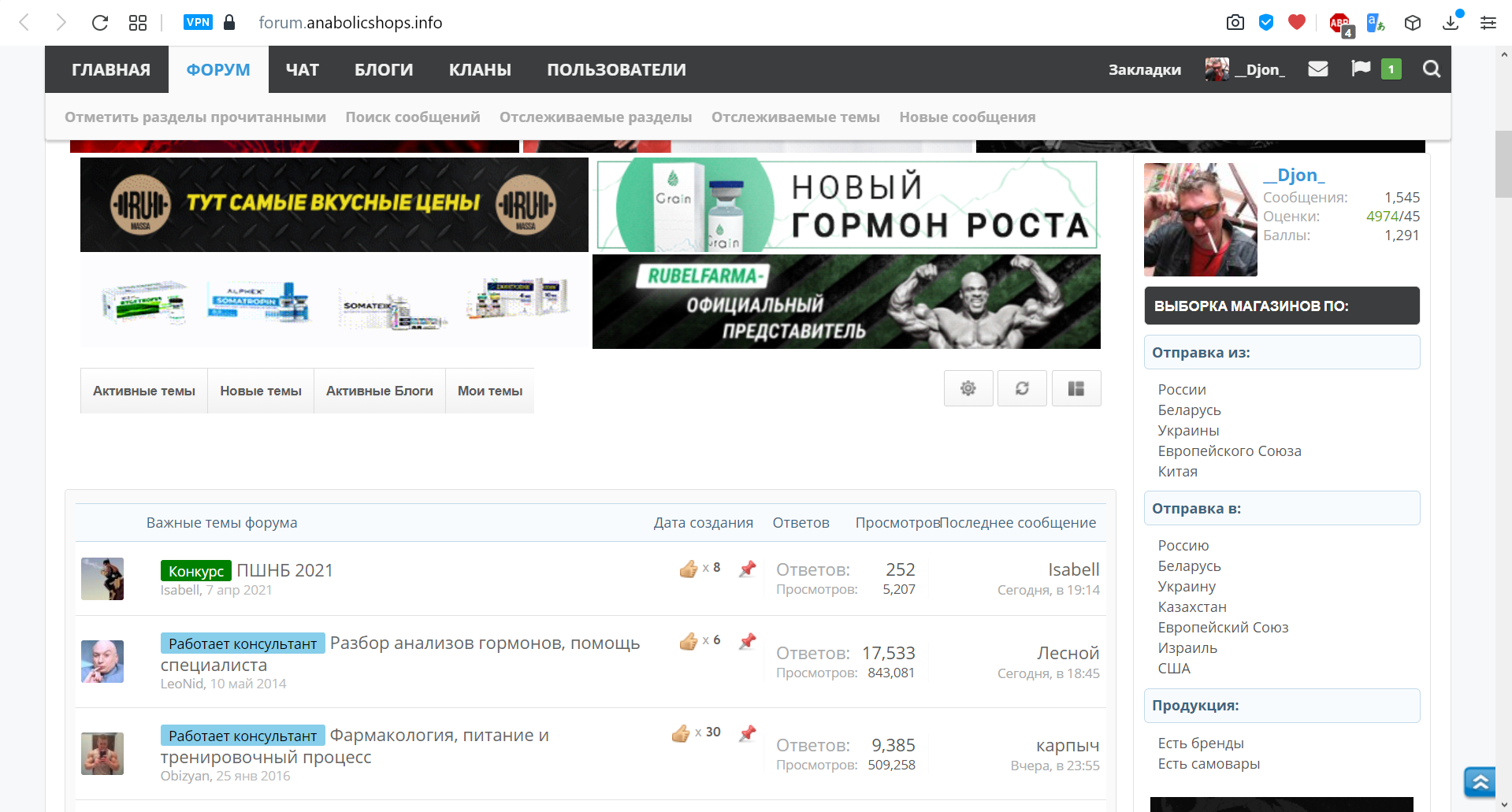Click the somatropin product boxes banner
The width and height of the screenshot is (1512, 812).
[x=334, y=302]
